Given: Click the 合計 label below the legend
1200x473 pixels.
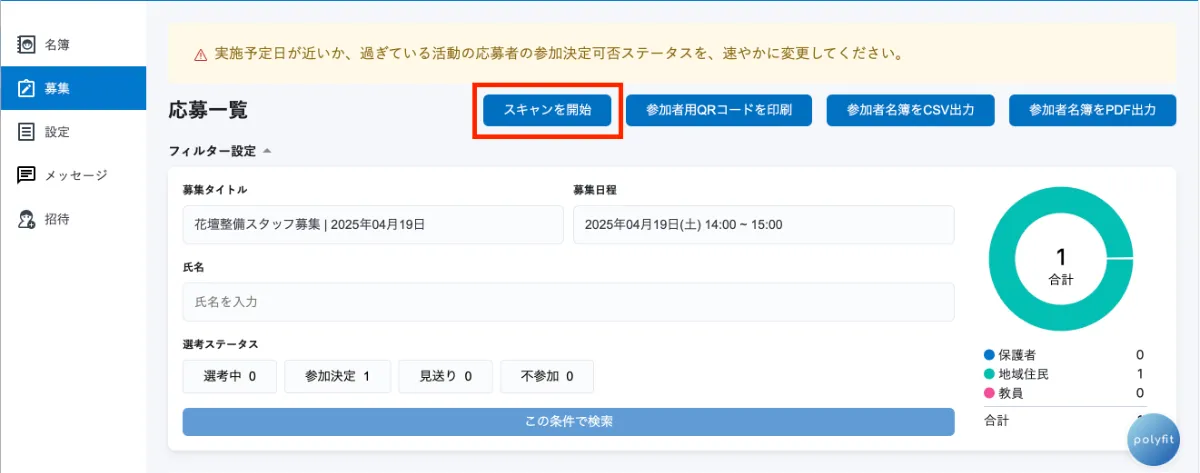Looking at the screenshot, I should pos(997,419).
